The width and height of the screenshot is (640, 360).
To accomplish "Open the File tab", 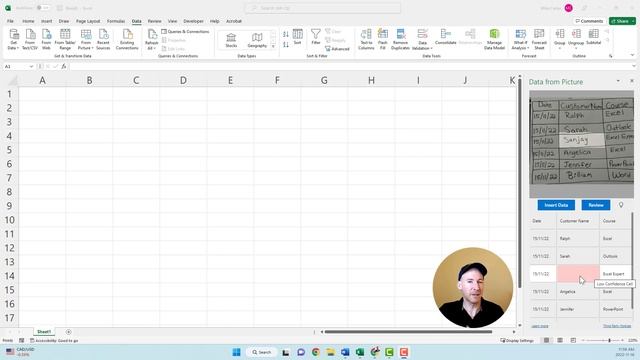I will (x=10, y=21).
